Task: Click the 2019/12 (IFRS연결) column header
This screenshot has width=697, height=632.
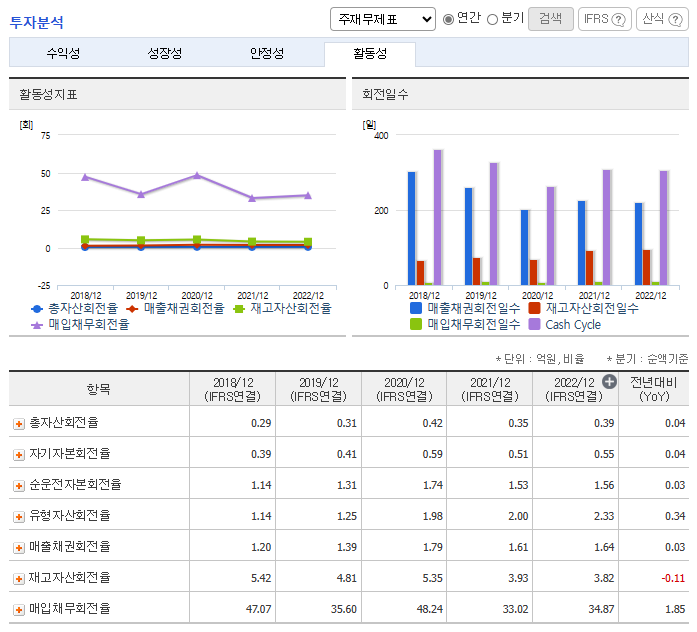Action: (x=318, y=389)
